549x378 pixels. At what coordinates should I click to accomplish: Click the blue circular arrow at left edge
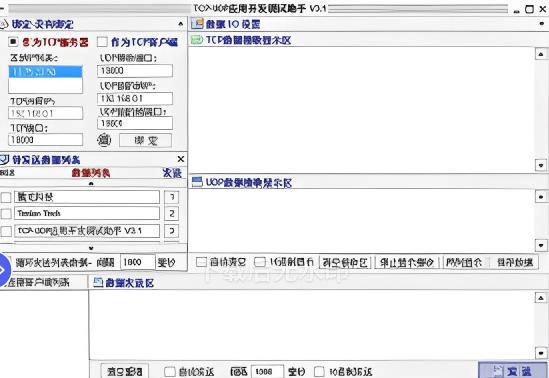pos(3,270)
